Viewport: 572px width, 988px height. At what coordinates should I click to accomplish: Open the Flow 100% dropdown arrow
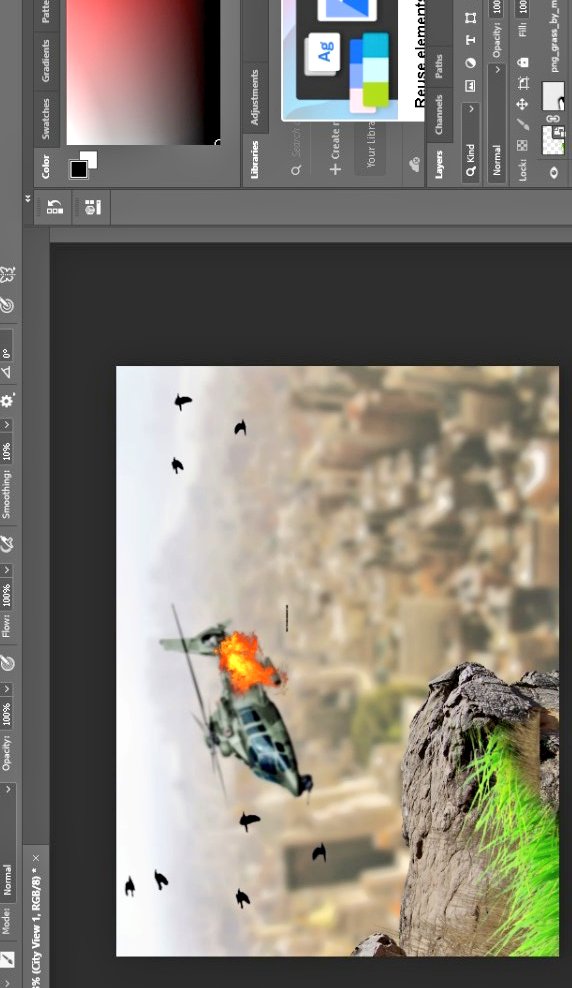coord(7,570)
